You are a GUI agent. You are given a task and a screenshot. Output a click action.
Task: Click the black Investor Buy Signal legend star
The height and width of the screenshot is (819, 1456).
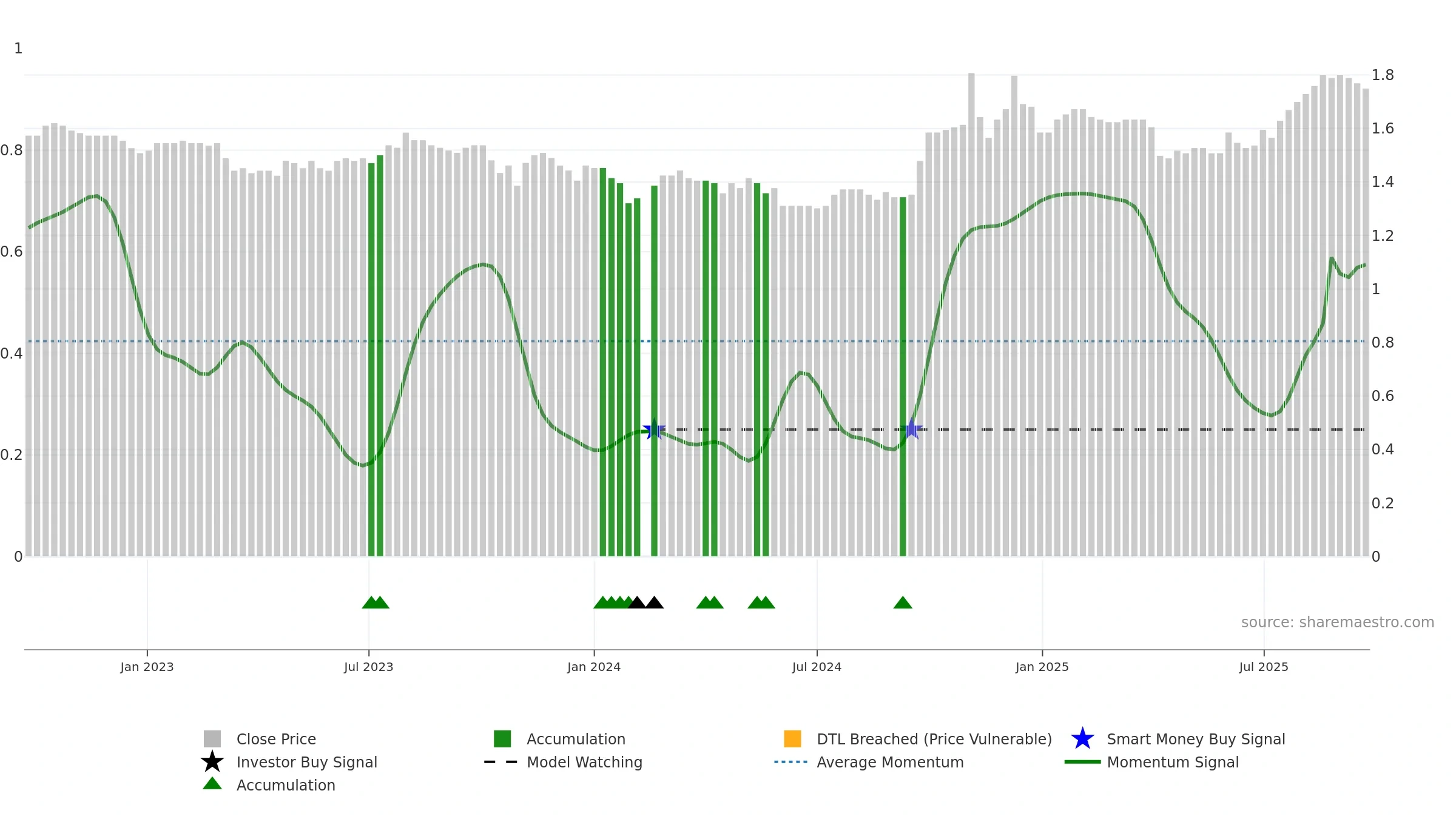(x=212, y=762)
